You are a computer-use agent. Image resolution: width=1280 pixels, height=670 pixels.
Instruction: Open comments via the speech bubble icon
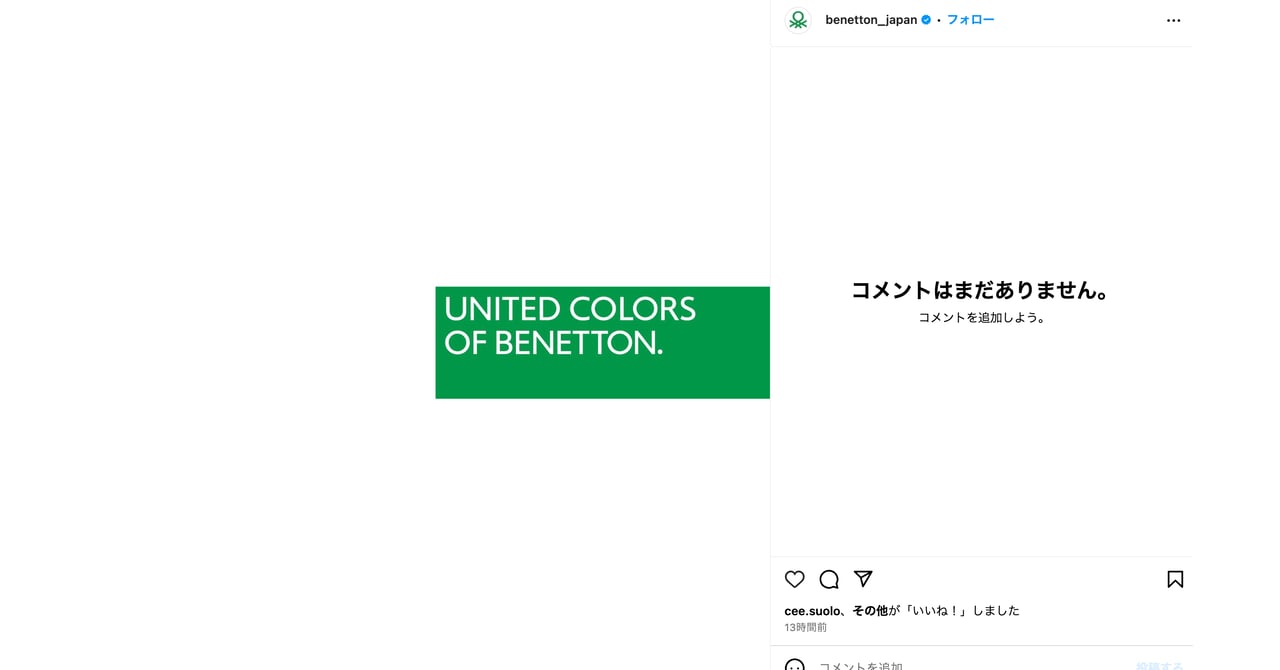click(x=829, y=579)
